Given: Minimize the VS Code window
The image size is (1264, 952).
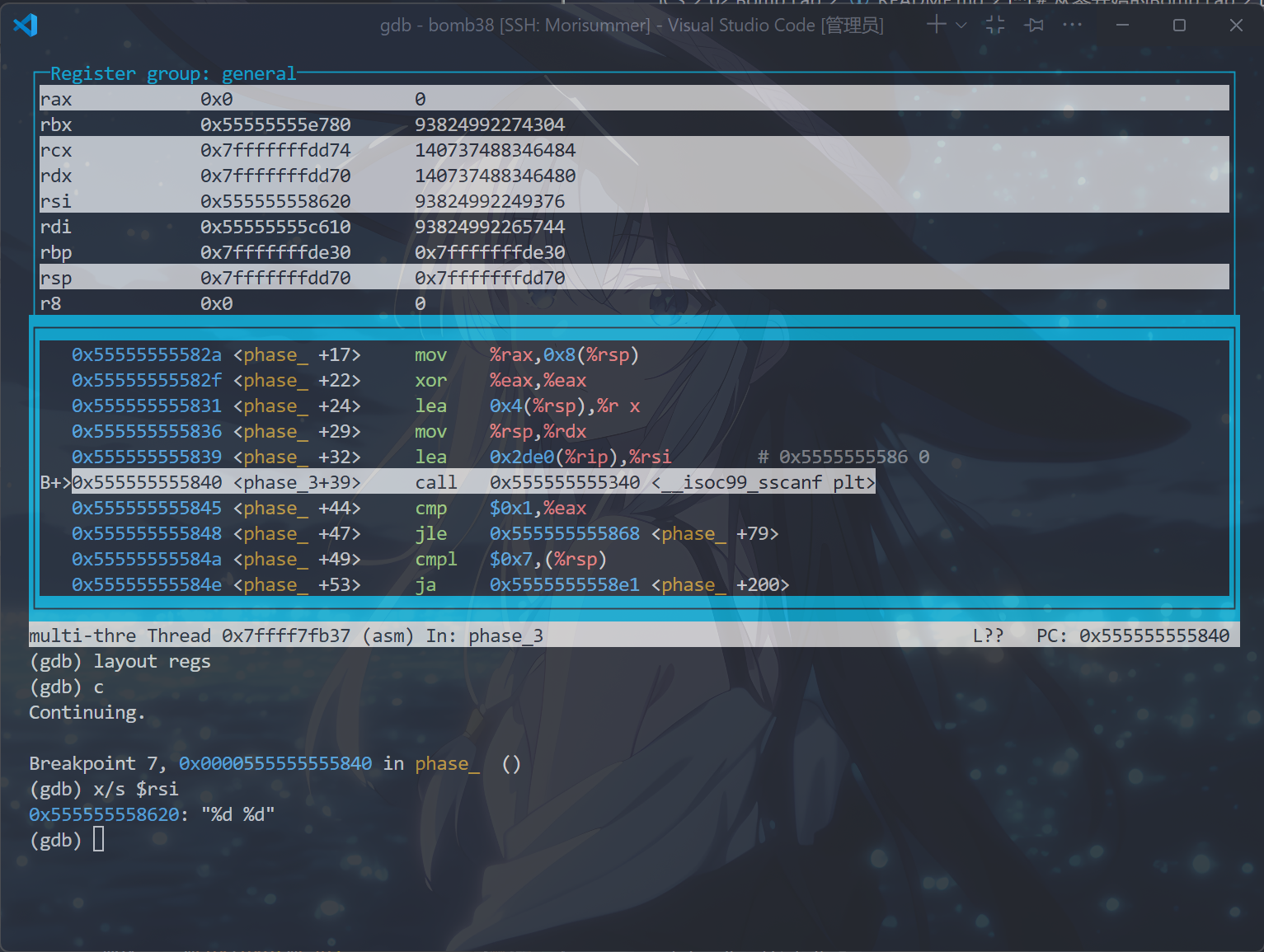Looking at the screenshot, I should 1122,25.
